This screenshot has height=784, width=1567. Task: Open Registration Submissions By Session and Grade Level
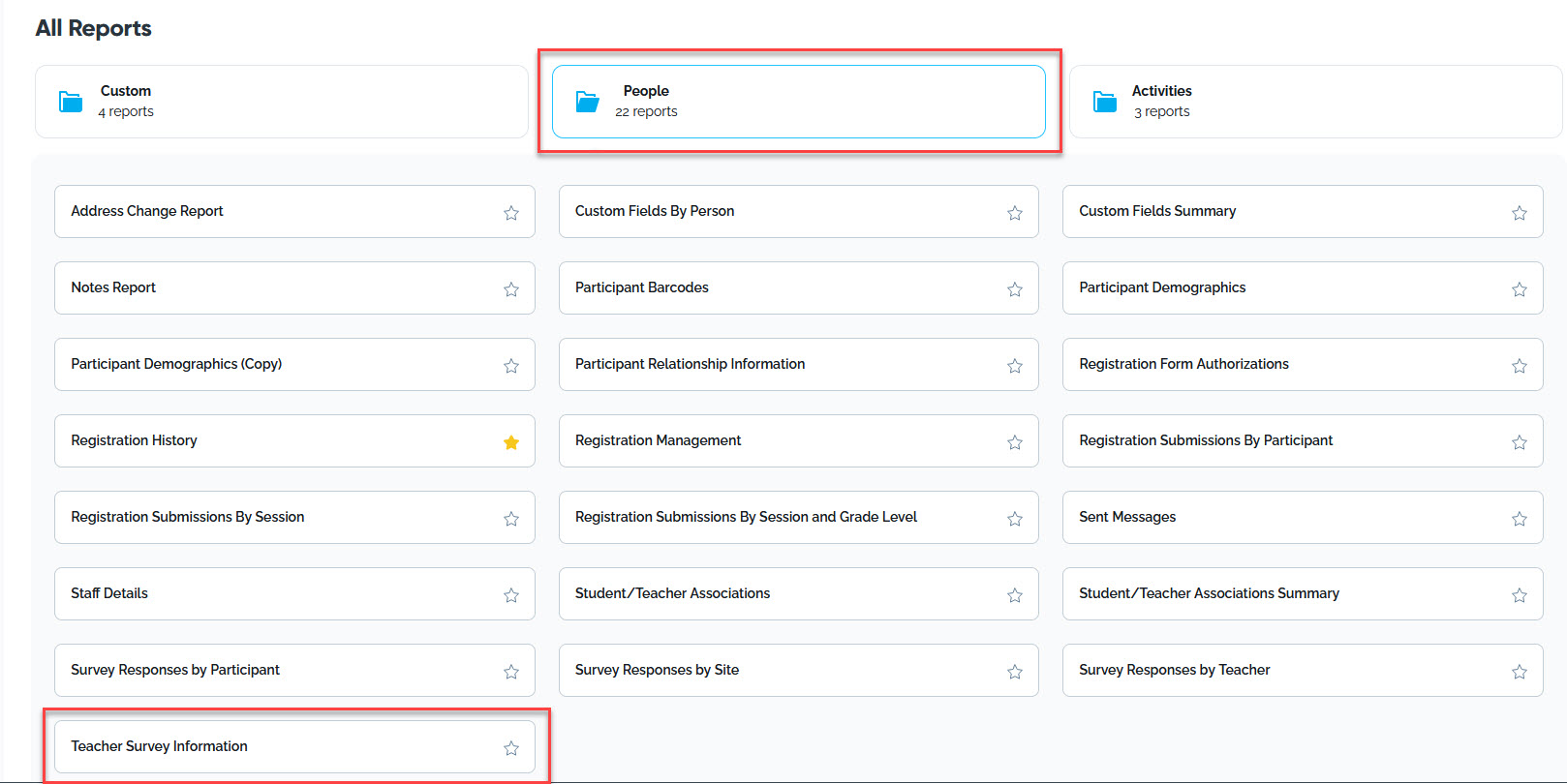click(x=798, y=517)
